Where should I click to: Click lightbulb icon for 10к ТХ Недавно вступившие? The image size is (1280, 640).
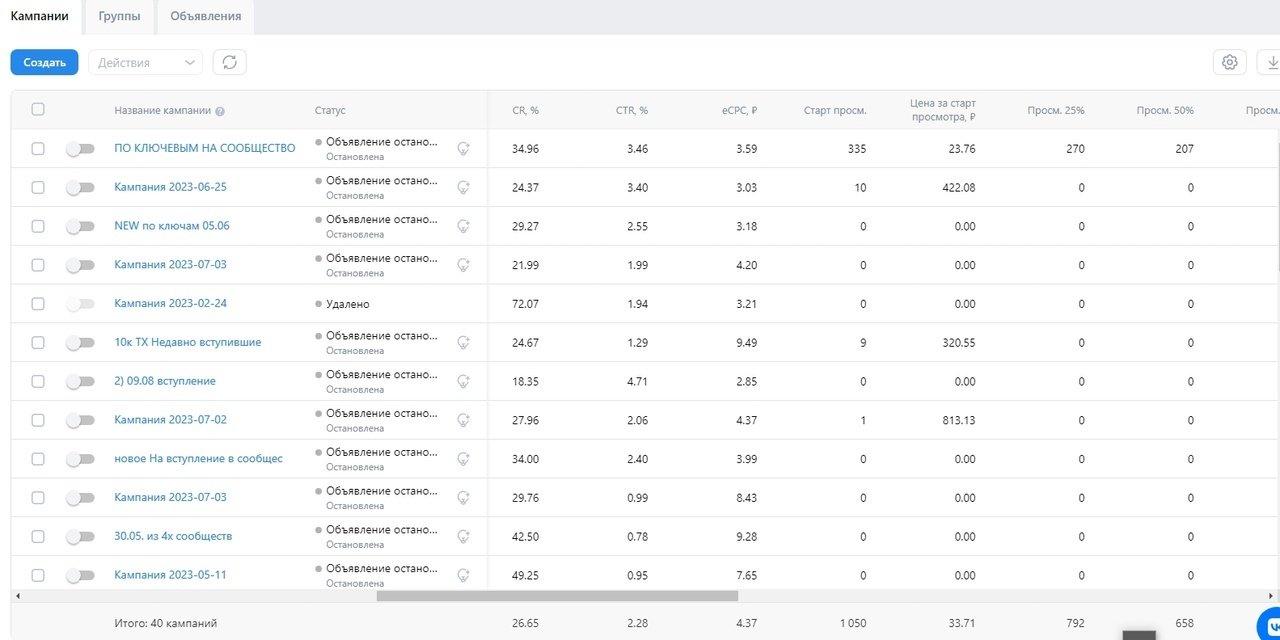pyautogui.click(x=463, y=342)
